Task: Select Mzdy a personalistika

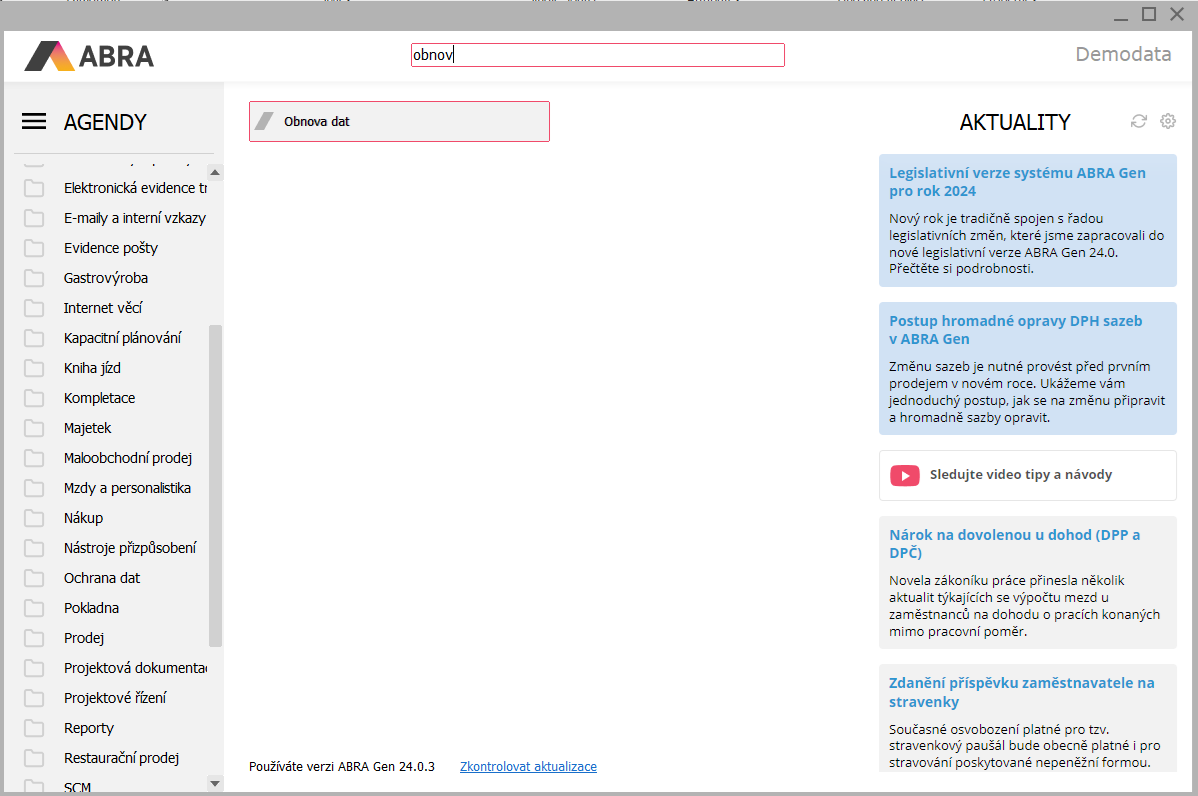Action: [x=128, y=488]
